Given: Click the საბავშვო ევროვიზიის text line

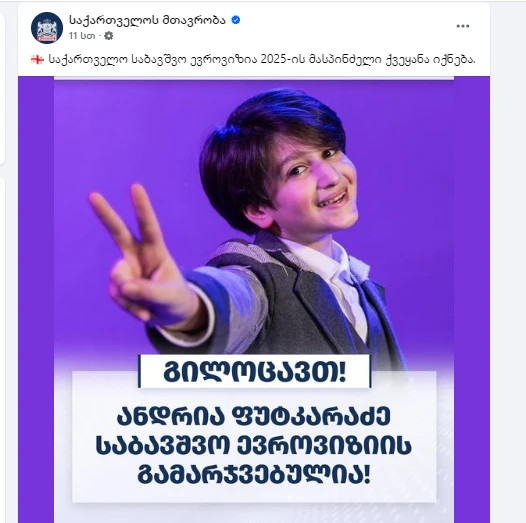Looking at the screenshot, I should 254,446.
